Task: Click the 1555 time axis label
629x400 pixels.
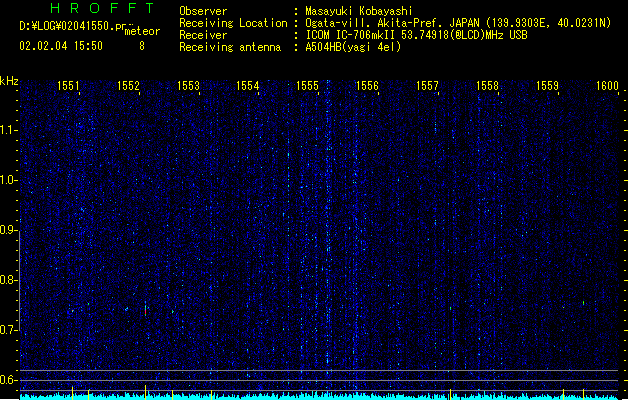Action: pyautogui.click(x=307, y=86)
